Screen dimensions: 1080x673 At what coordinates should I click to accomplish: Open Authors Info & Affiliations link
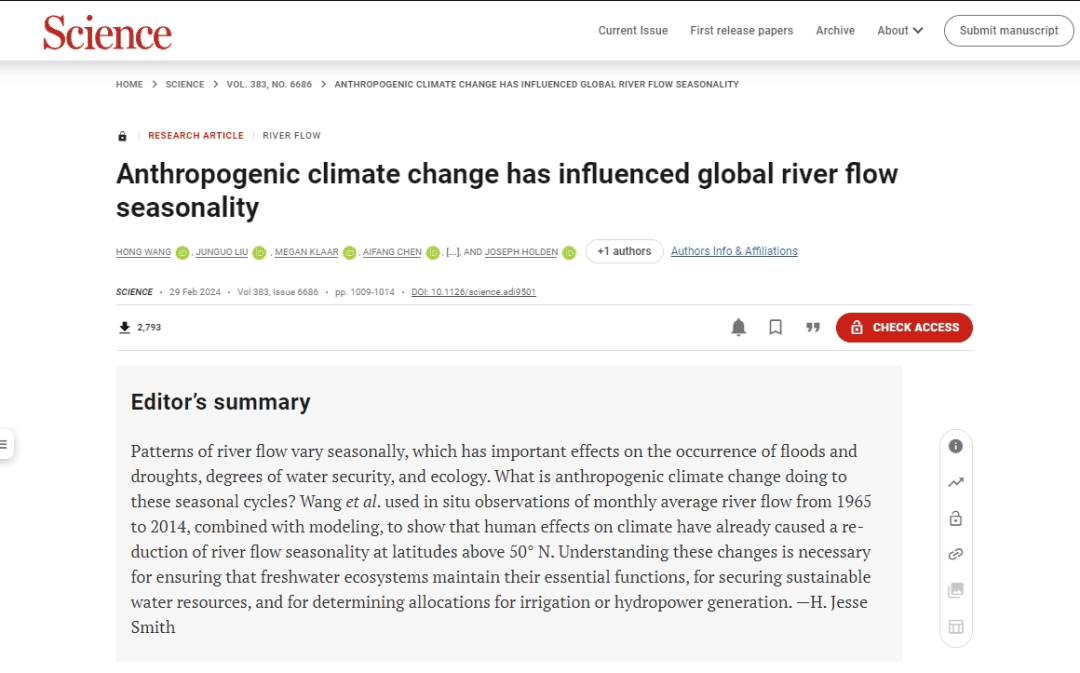click(734, 251)
